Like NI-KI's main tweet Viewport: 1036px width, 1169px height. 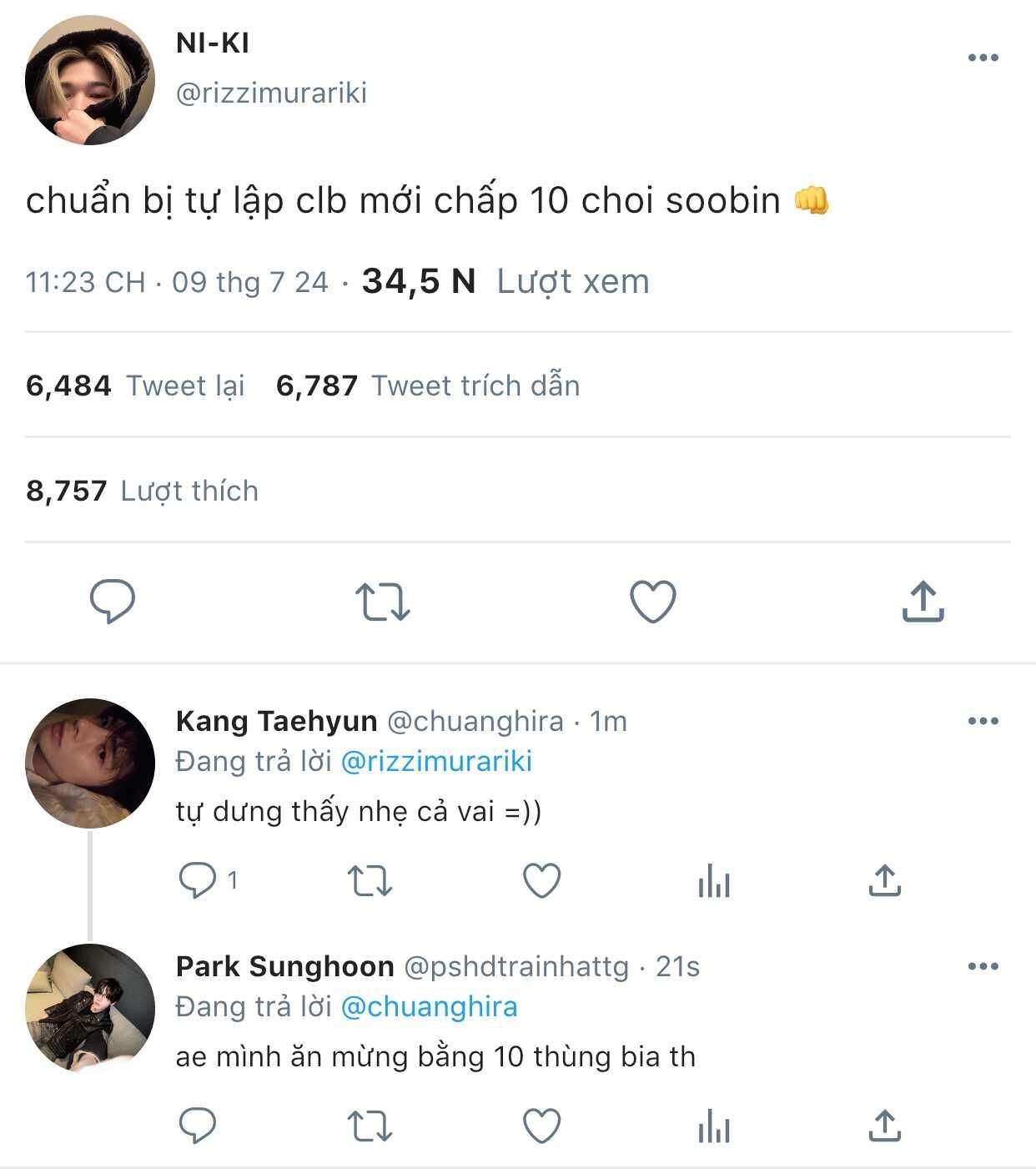(x=652, y=601)
